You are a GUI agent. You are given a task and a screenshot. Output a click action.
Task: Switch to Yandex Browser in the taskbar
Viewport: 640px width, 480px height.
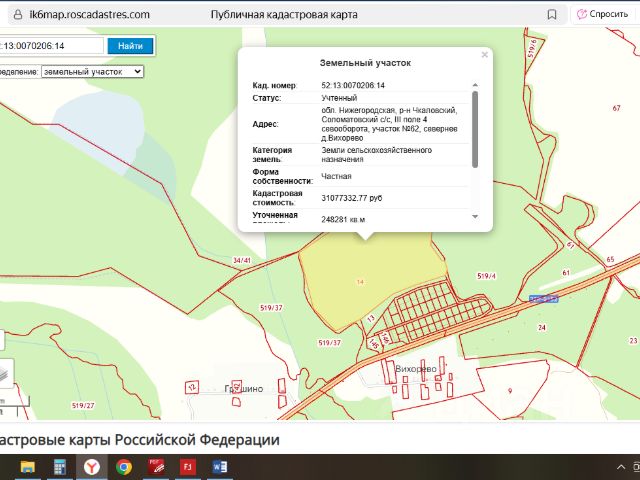tap(92, 467)
